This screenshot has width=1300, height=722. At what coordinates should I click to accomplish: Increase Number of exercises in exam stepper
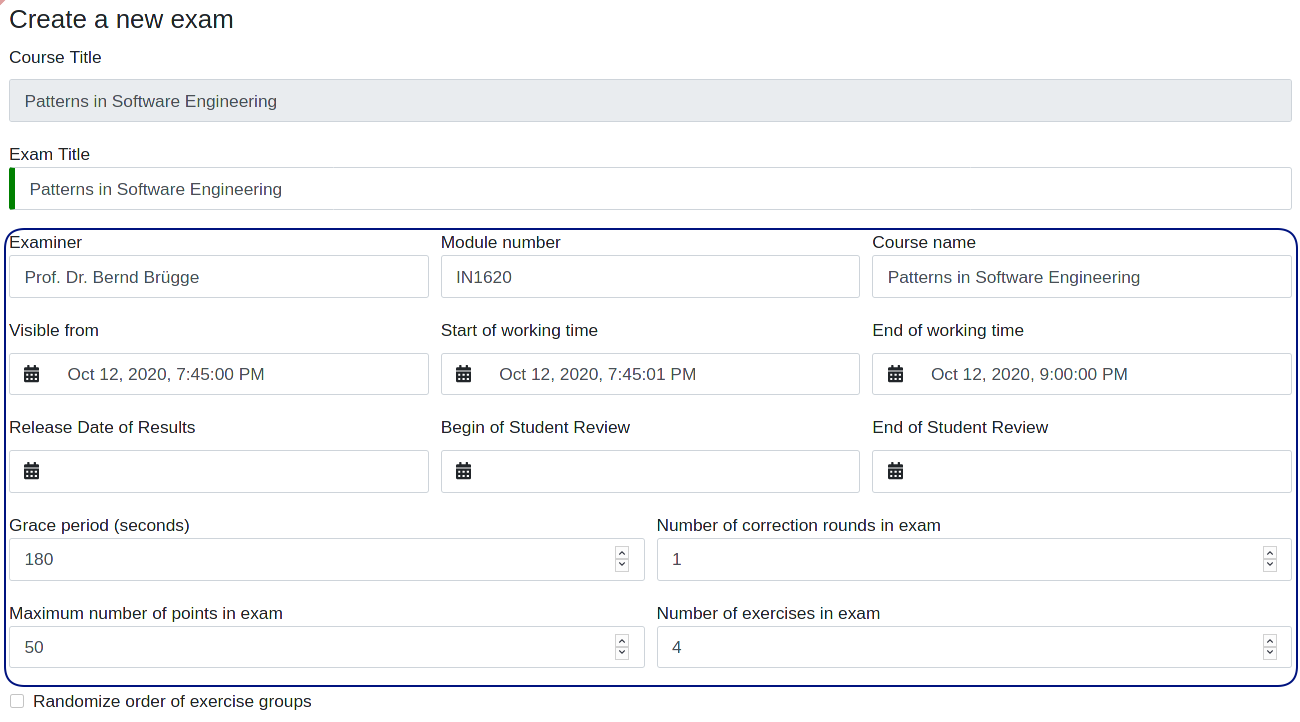1270,641
